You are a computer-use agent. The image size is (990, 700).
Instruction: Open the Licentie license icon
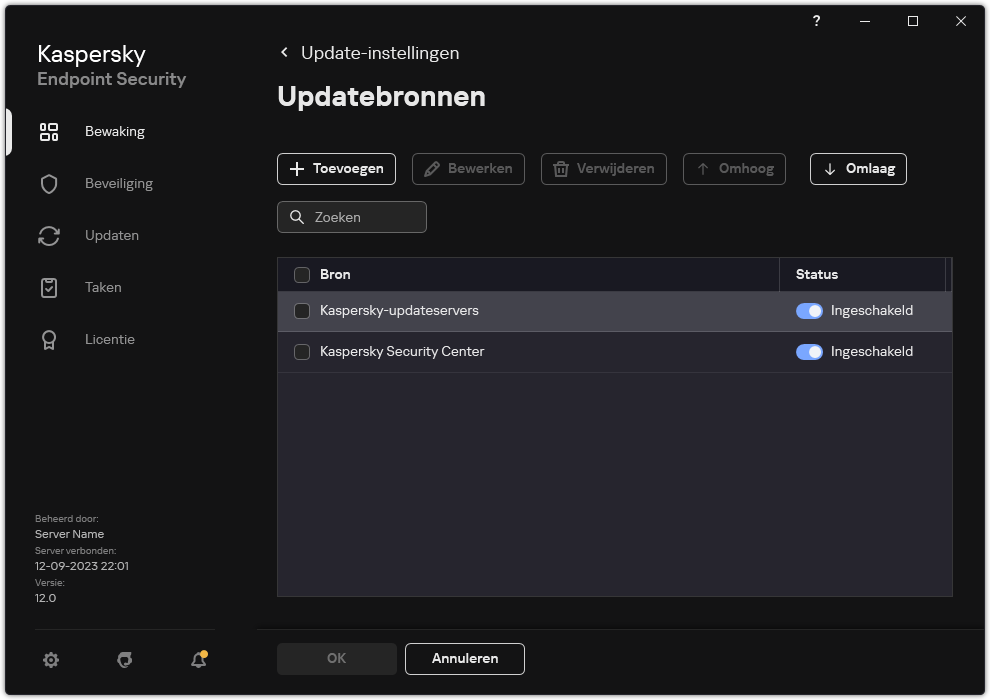(x=49, y=339)
